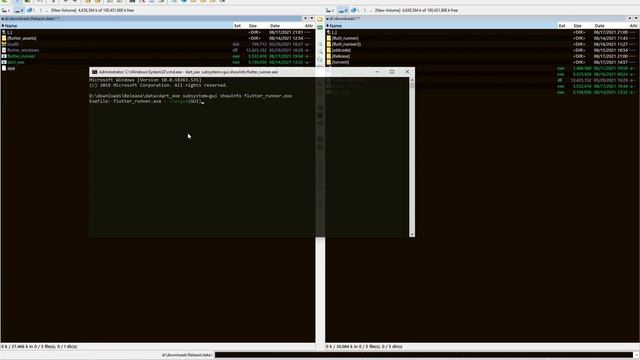640x360 pixels.
Task: Open directory hotlist star in left panel
Action: point(305,18)
